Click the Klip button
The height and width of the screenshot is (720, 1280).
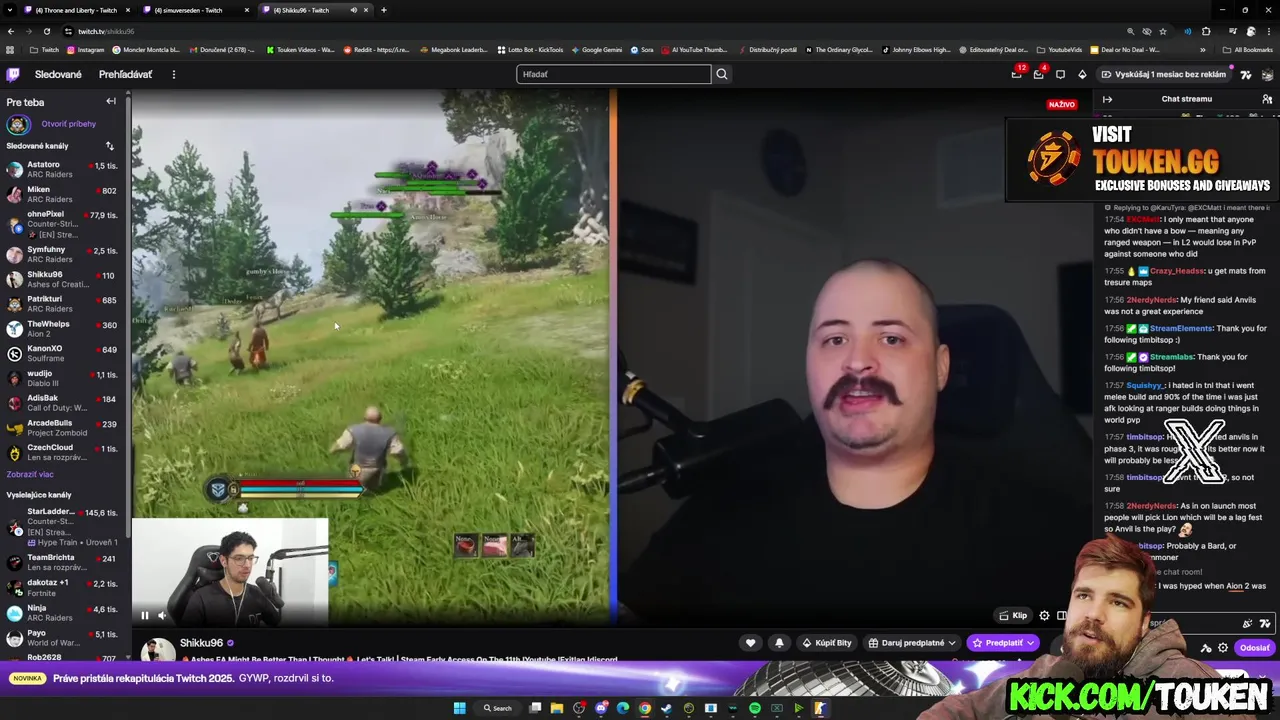(x=1014, y=616)
